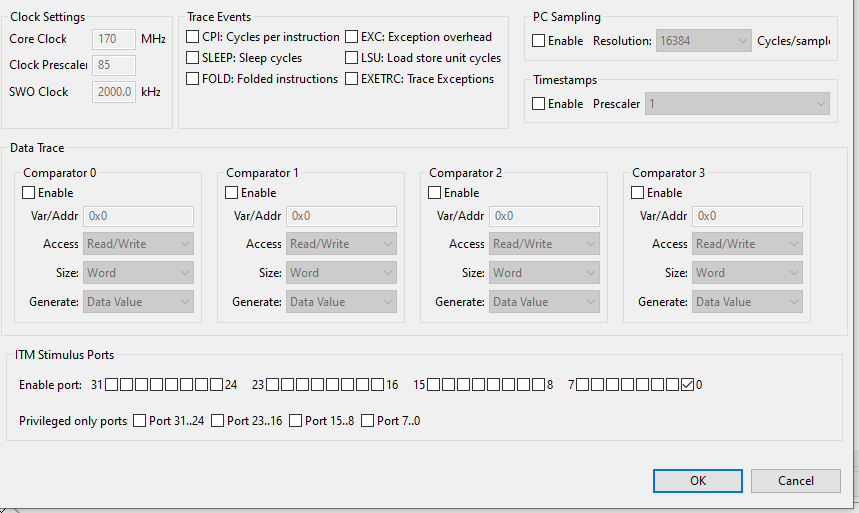Image resolution: width=859 pixels, height=513 pixels.
Task: Check Privileged only Port 31..24
Action: coord(140,421)
